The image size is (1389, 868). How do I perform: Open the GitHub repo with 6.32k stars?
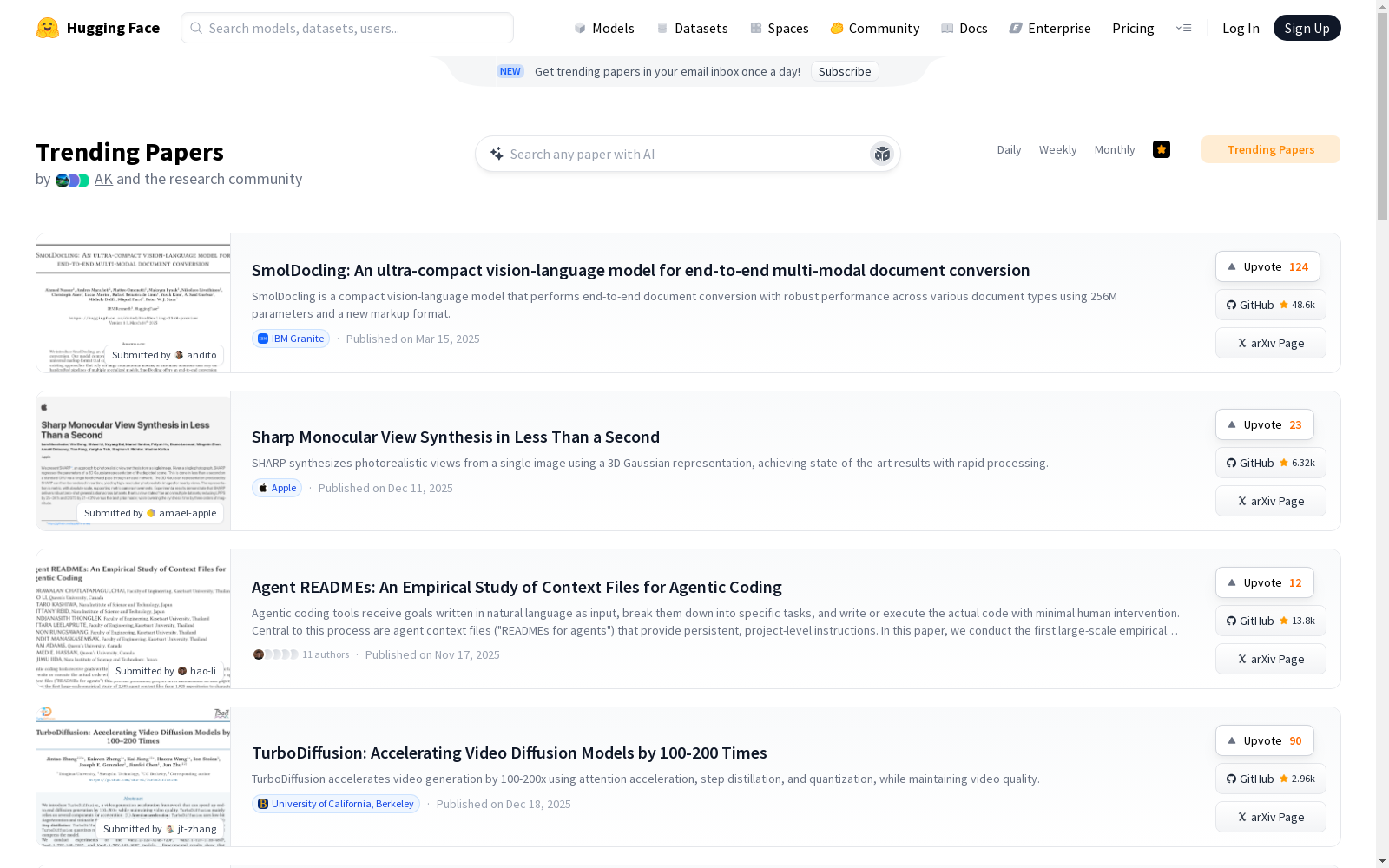point(1271,463)
